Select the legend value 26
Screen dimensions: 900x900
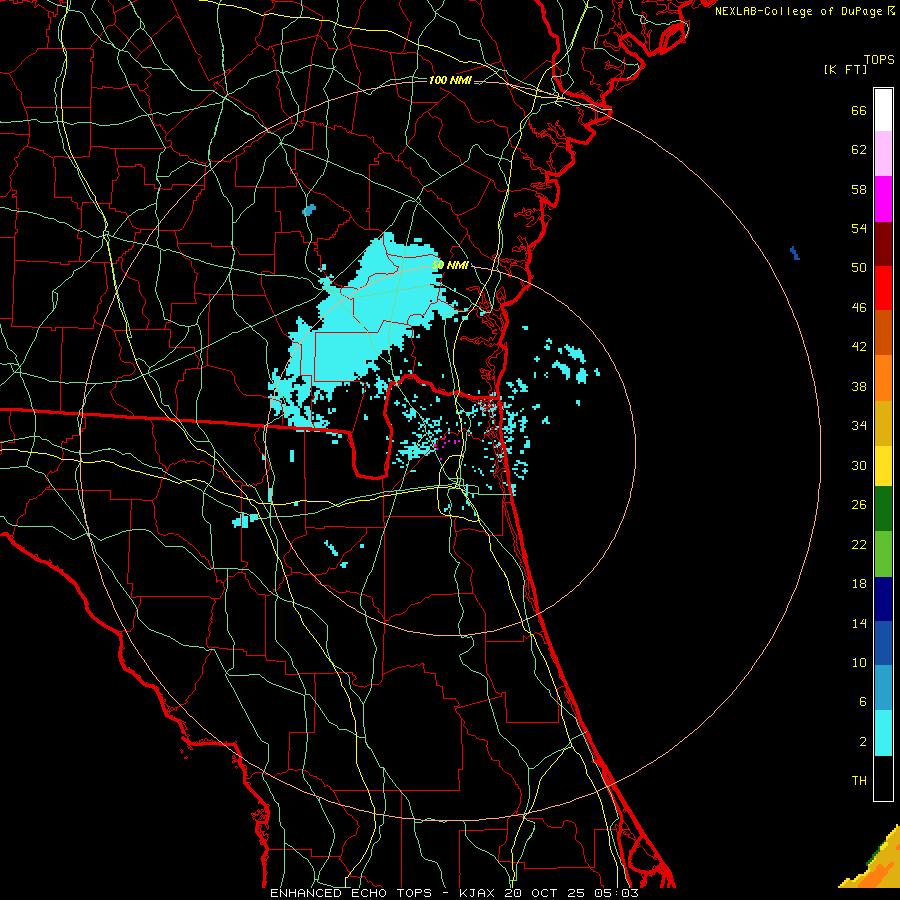859,505
